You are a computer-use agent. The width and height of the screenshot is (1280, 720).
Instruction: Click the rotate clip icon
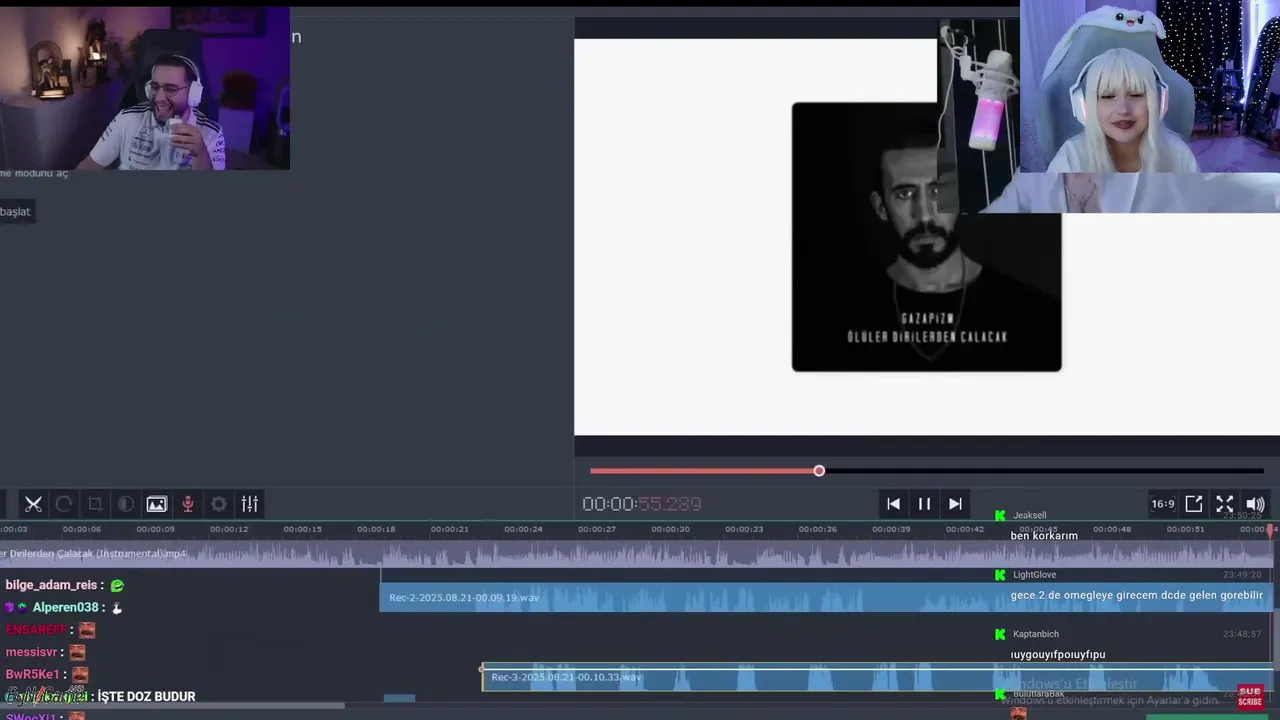click(x=64, y=504)
